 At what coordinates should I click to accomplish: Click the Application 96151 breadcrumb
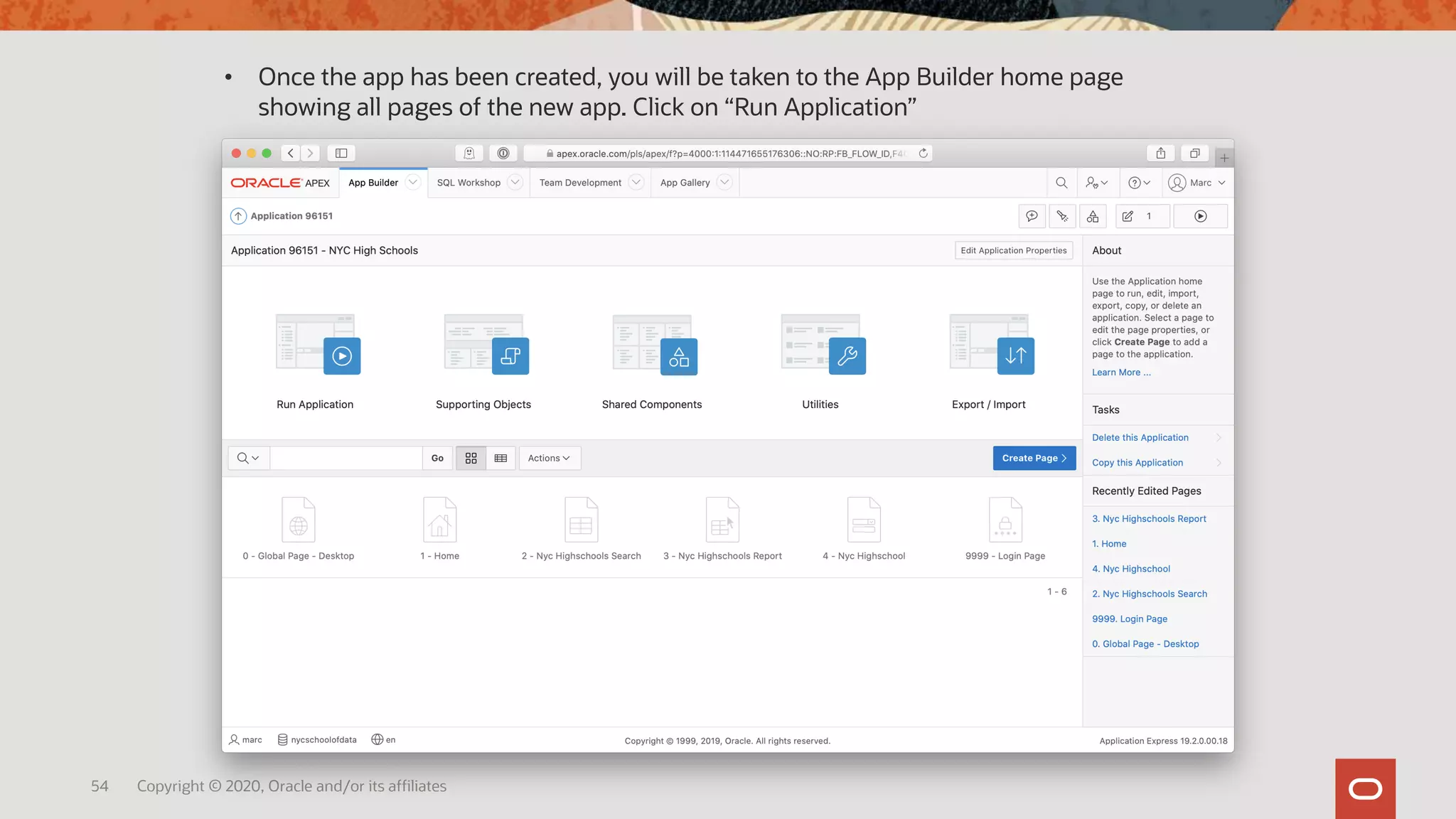291,216
